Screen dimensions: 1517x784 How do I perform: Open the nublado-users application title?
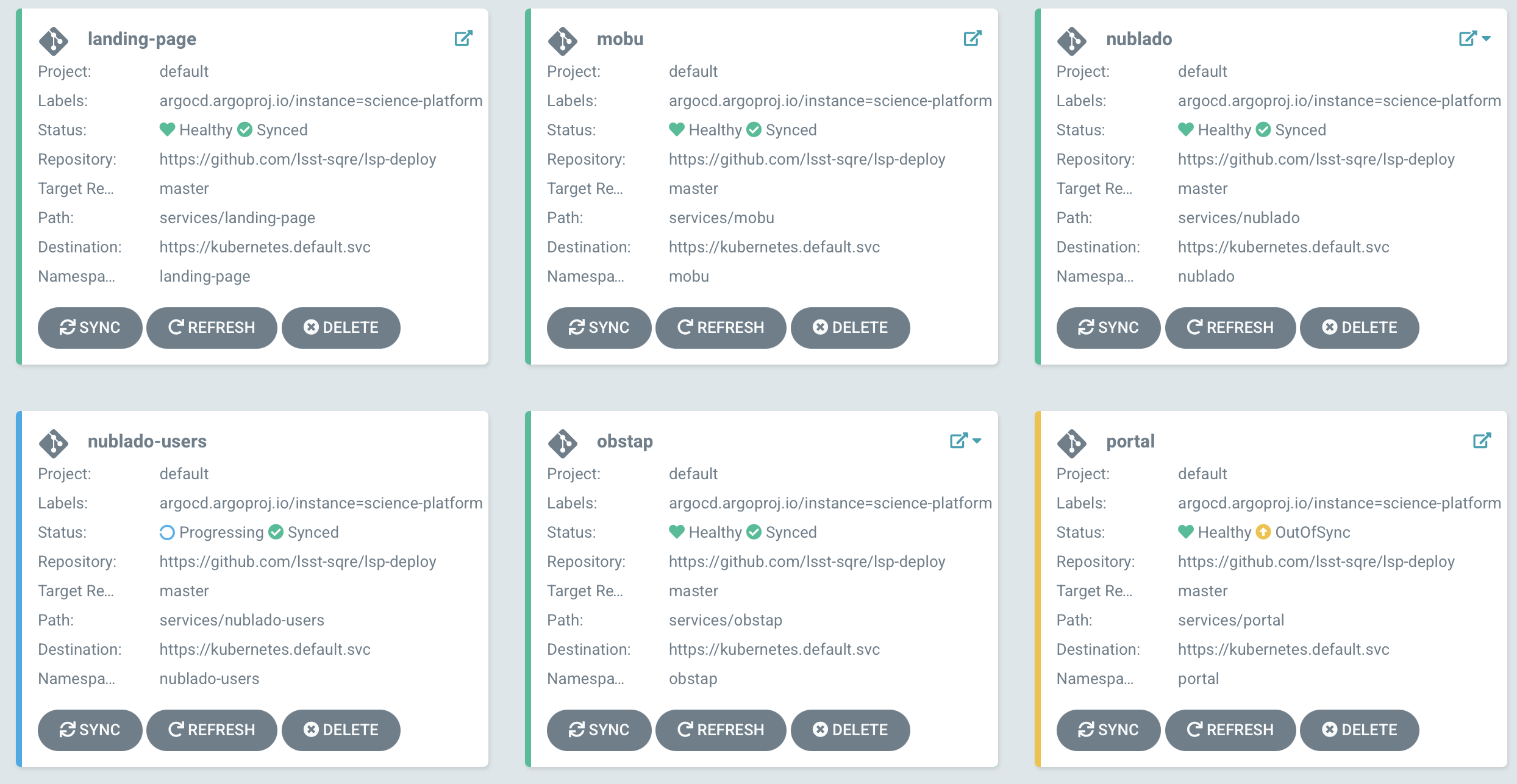[x=147, y=441]
